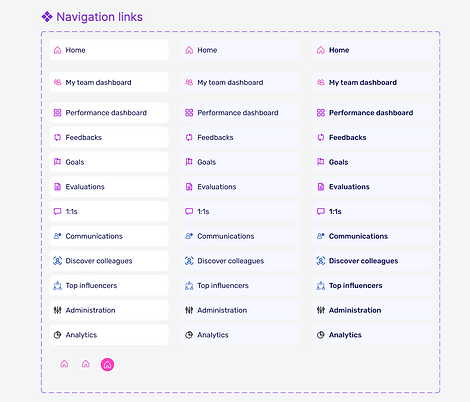Viewport: 470px width, 402px height.
Task: Click Administration sliders icon in middle column
Action: (189, 310)
